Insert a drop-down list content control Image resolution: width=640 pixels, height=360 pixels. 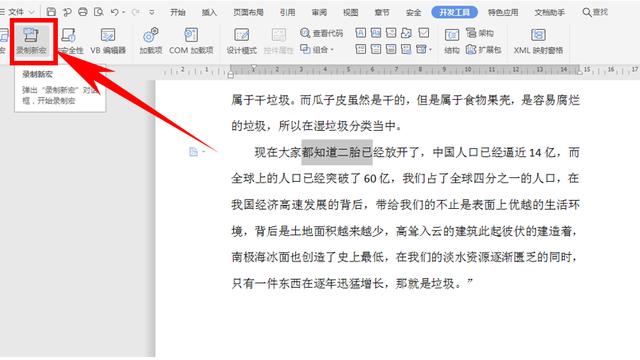(x=376, y=49)
